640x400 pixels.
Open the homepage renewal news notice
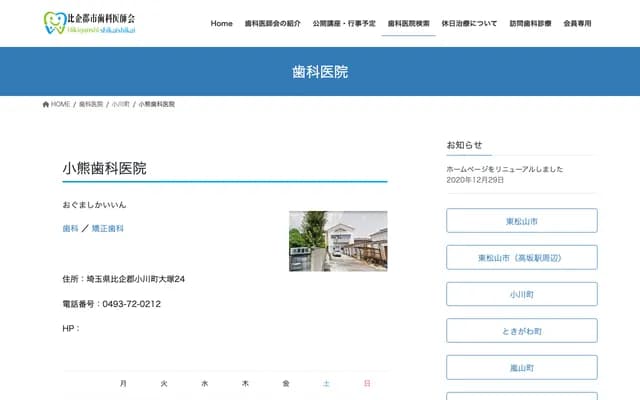point(505,169)
